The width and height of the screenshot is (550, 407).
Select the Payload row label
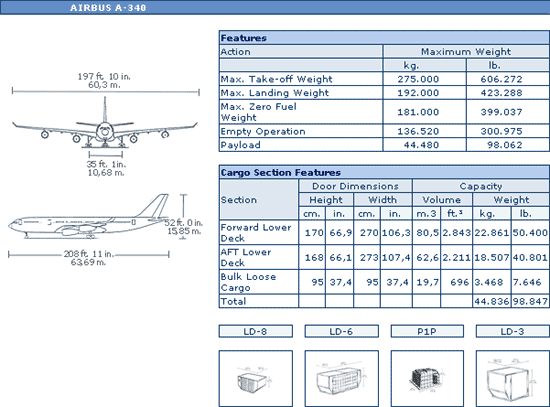pyautogui.click(x=241, y=145)
